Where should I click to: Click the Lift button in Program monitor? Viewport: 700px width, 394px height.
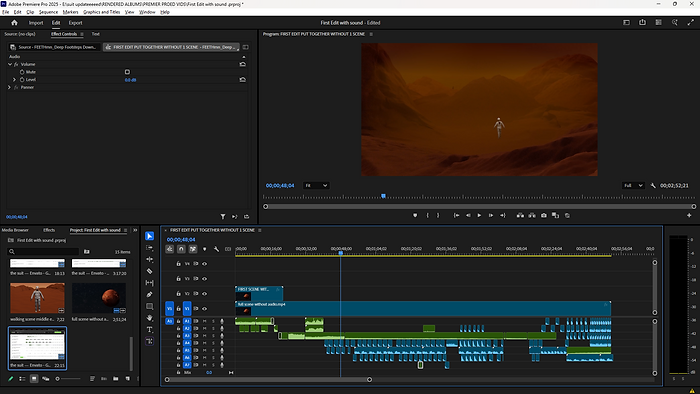click(520, 216)
